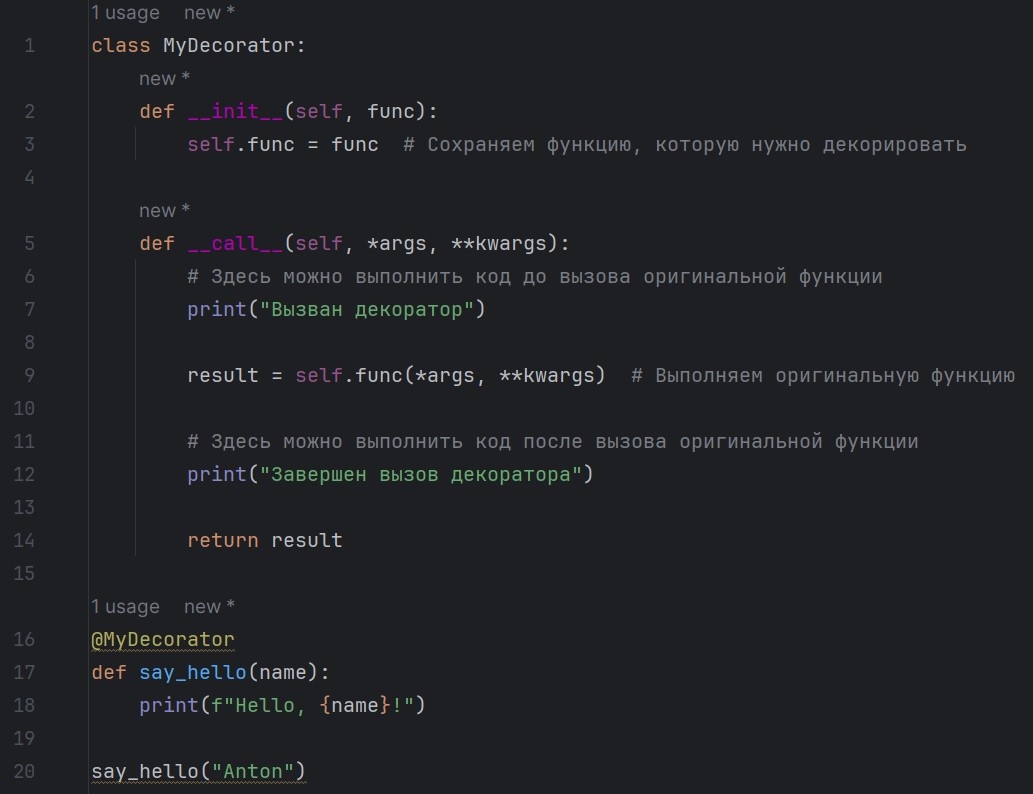The width and height of the screenshot is (1033, 794).
Task: Click the comment about code до вызова функции
Action: 535,276
